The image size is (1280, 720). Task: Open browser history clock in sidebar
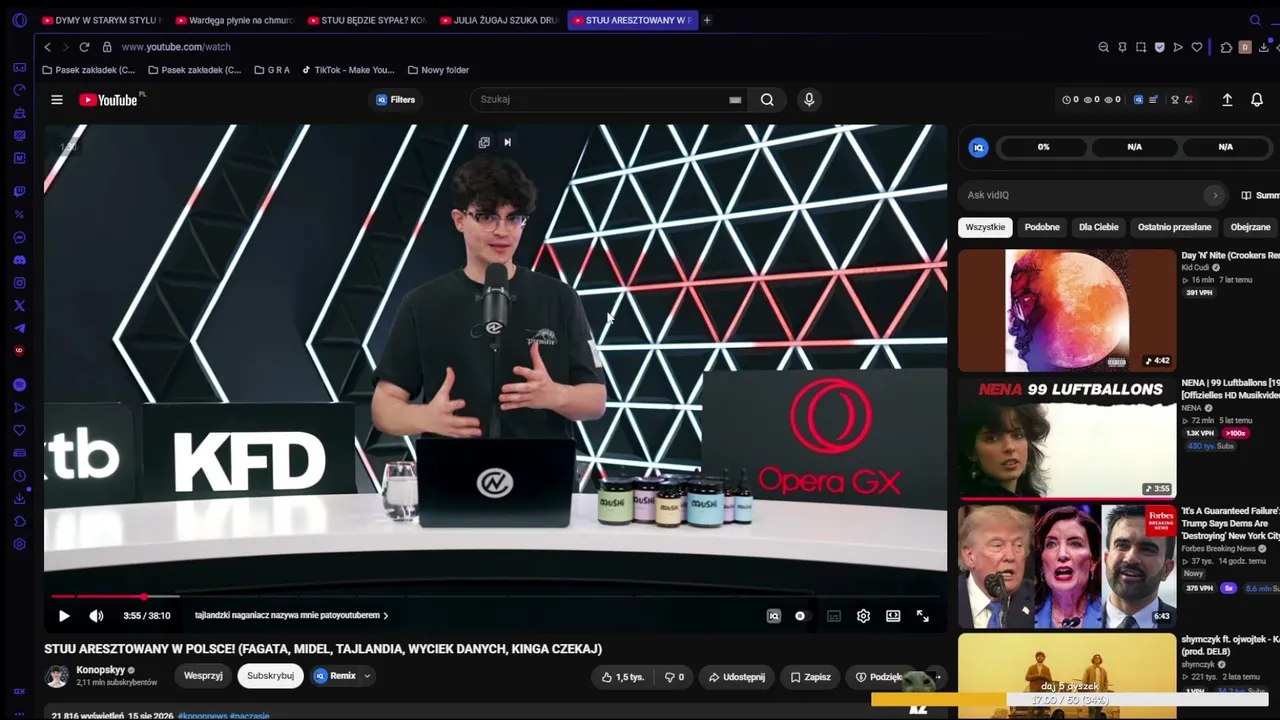pos(19,476)
